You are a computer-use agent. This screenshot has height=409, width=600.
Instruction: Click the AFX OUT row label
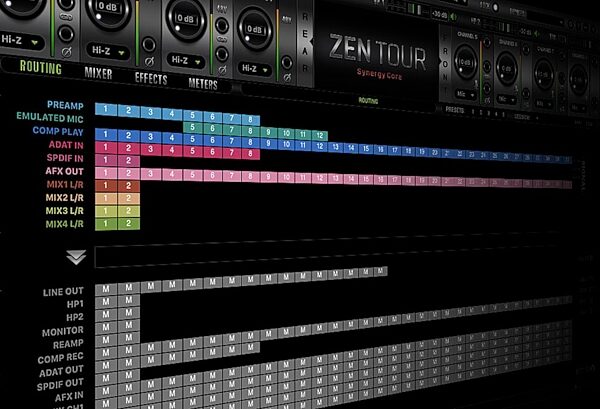(x=64, y=171)
